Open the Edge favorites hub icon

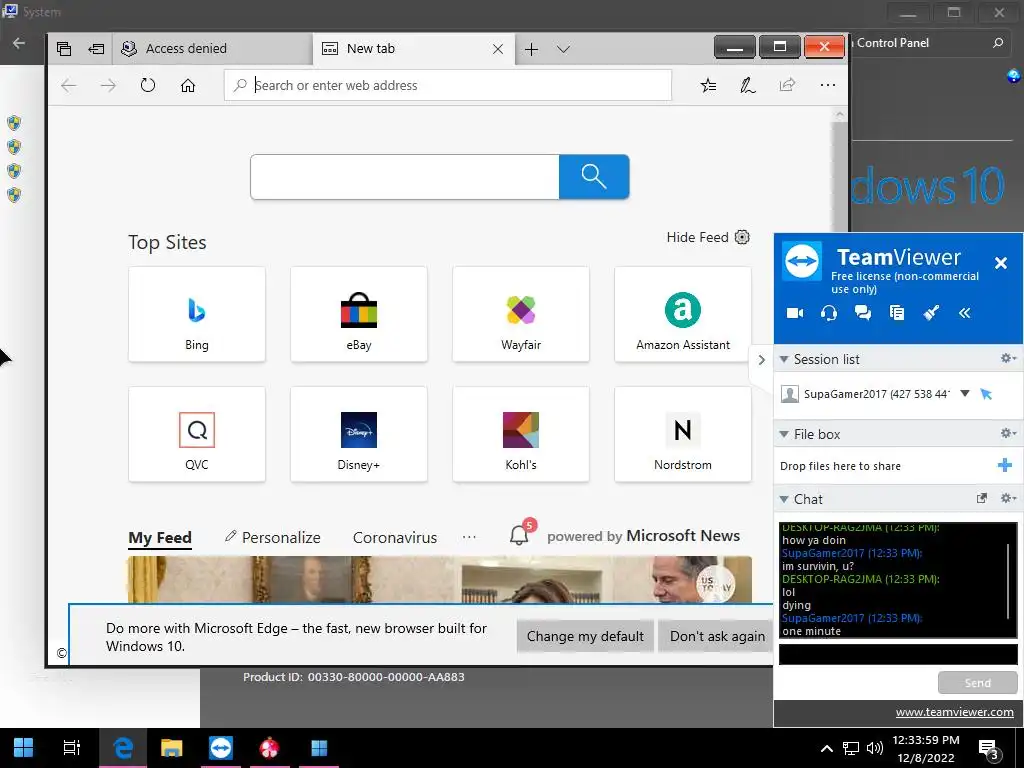pos(709,85)
